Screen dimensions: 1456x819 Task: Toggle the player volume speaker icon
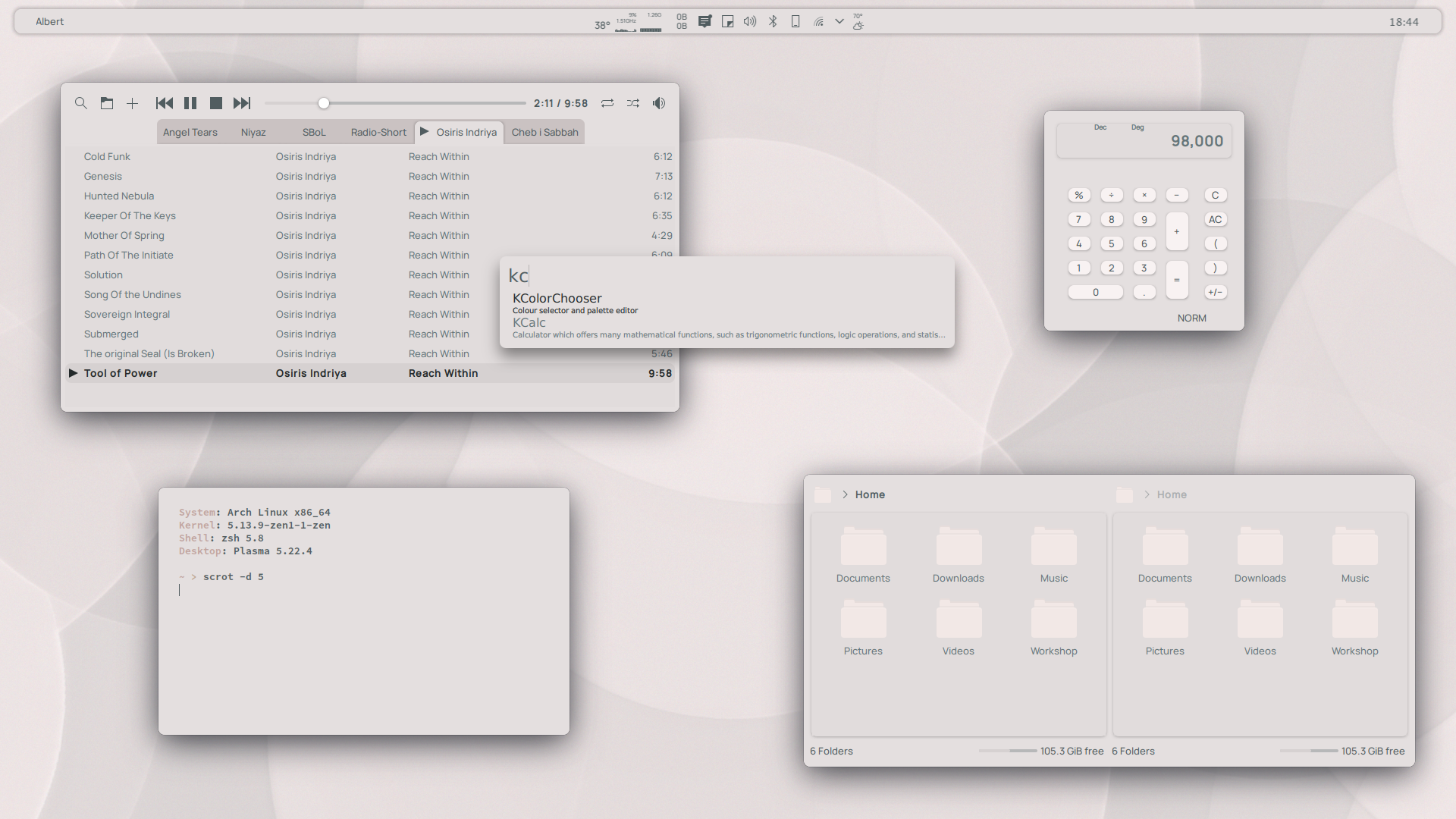[659, 103]
